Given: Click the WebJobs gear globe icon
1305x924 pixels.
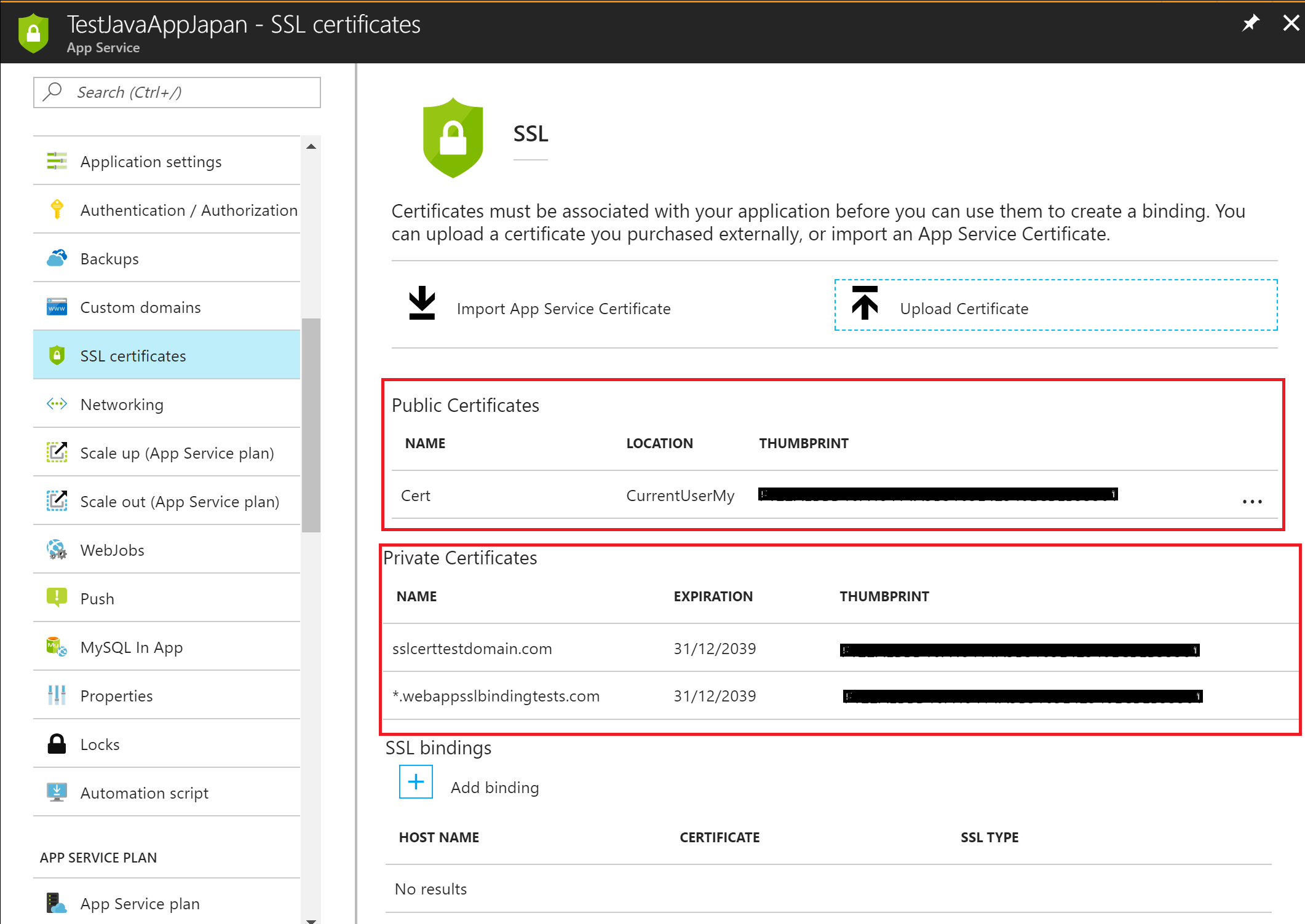Looking at the screenshot, I should pos(57,550).
